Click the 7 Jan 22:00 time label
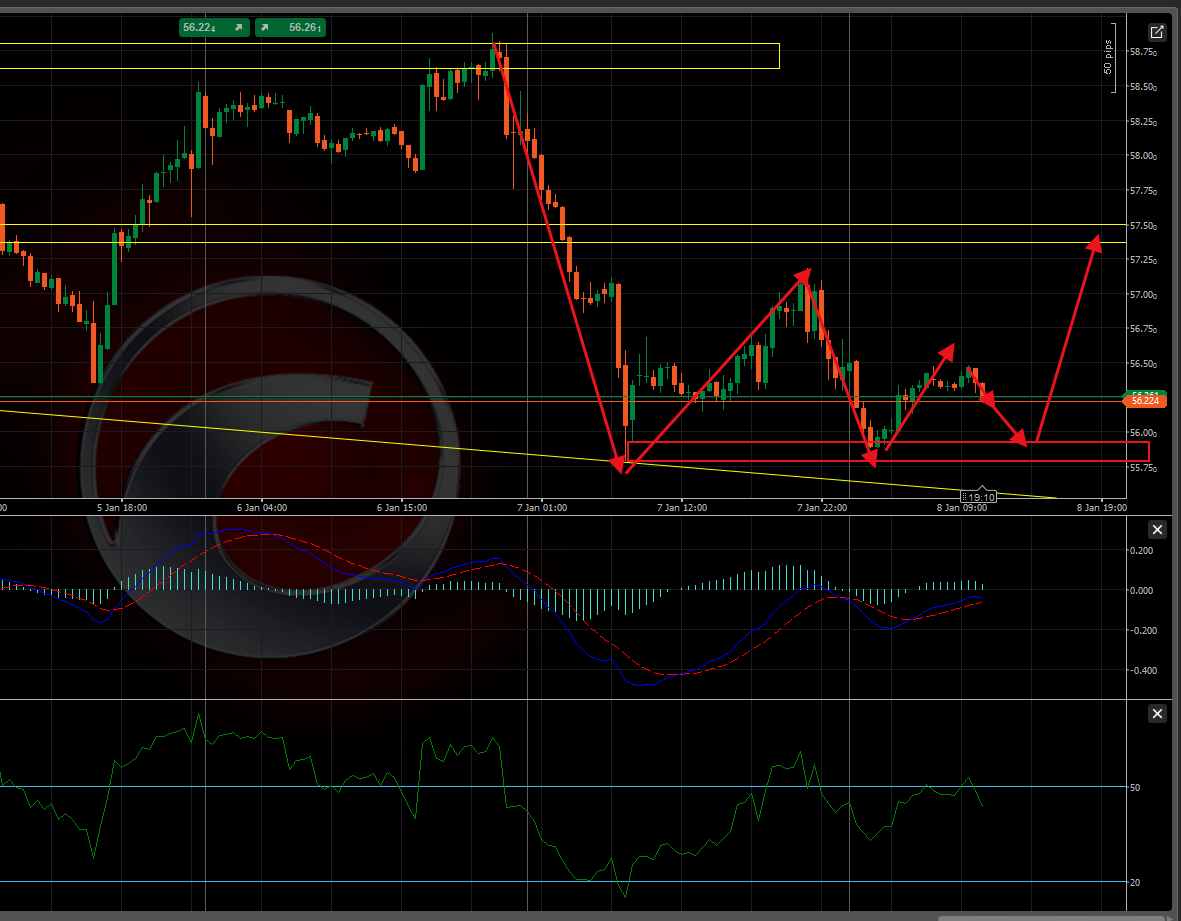The width and height of the screenshot is (1181, 921). click(x=822, y=508)
